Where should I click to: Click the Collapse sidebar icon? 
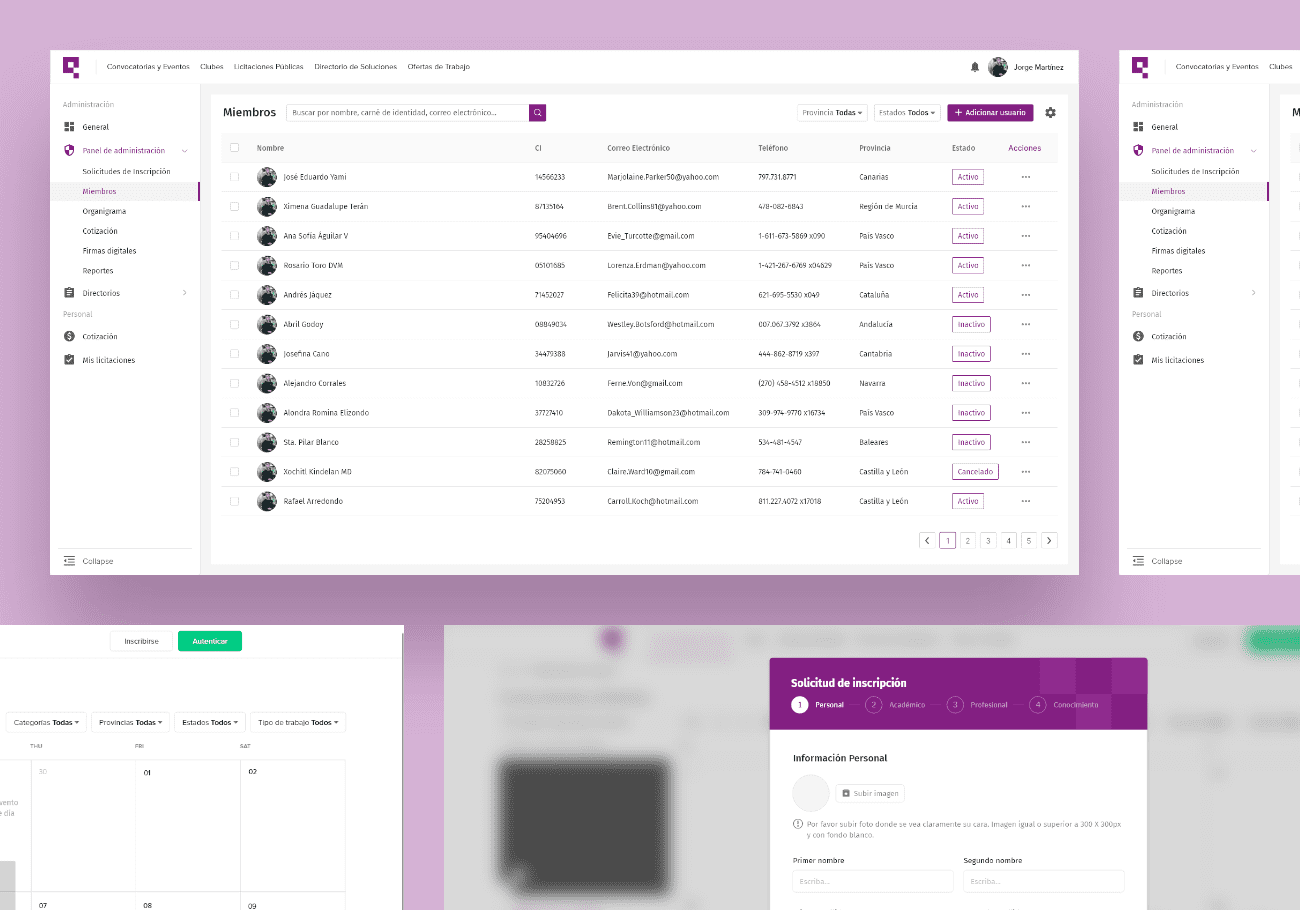[69, 561]
